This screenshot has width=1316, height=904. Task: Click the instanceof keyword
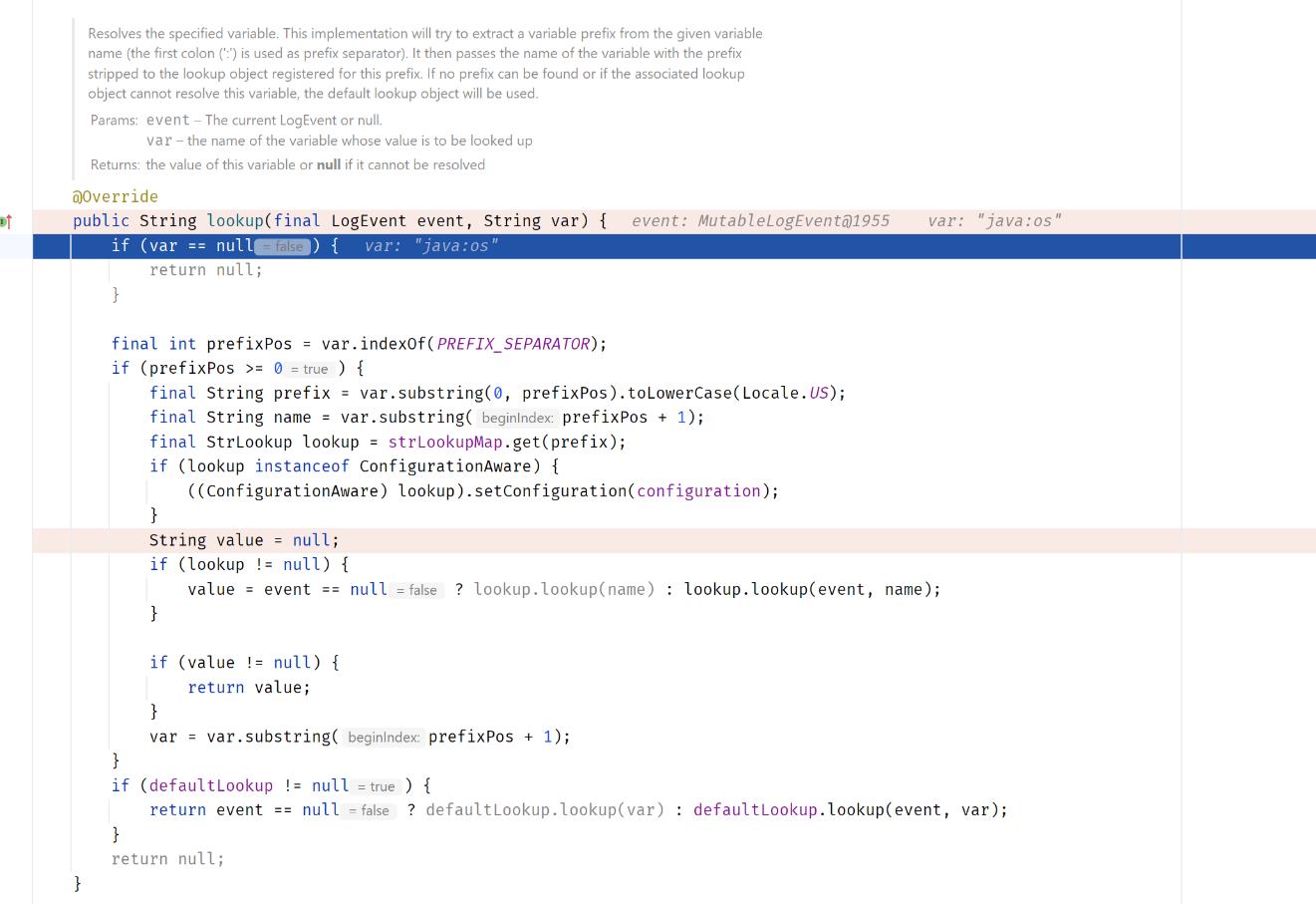click(302, 466)
